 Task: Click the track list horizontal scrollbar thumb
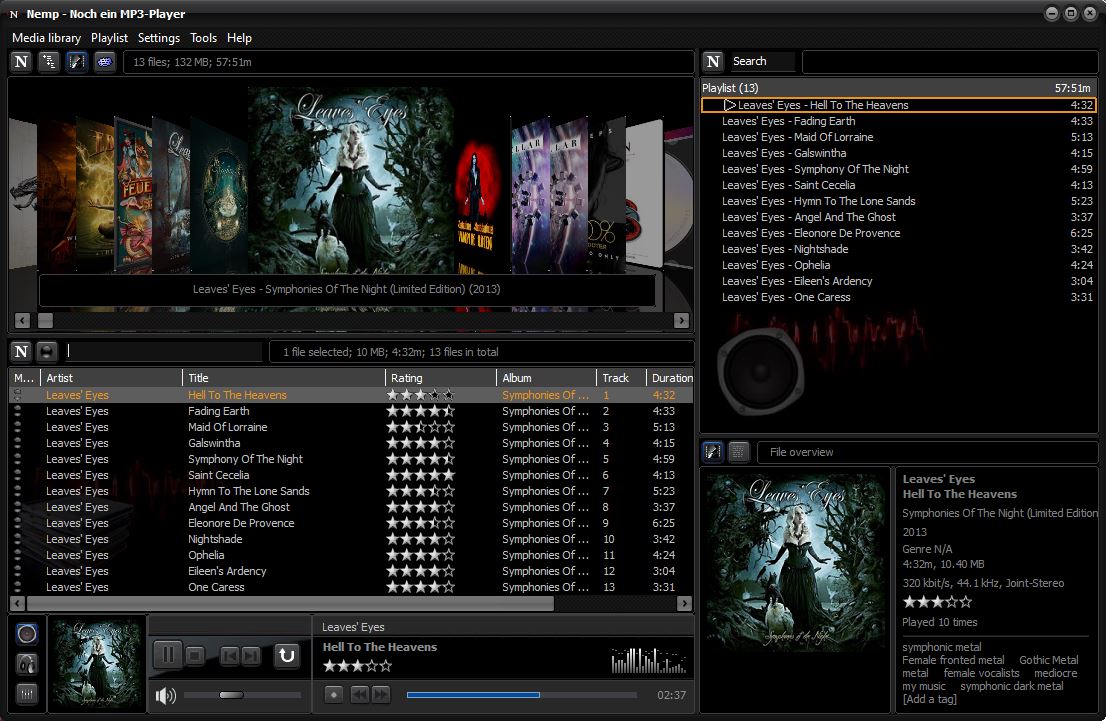pos(290,603)
